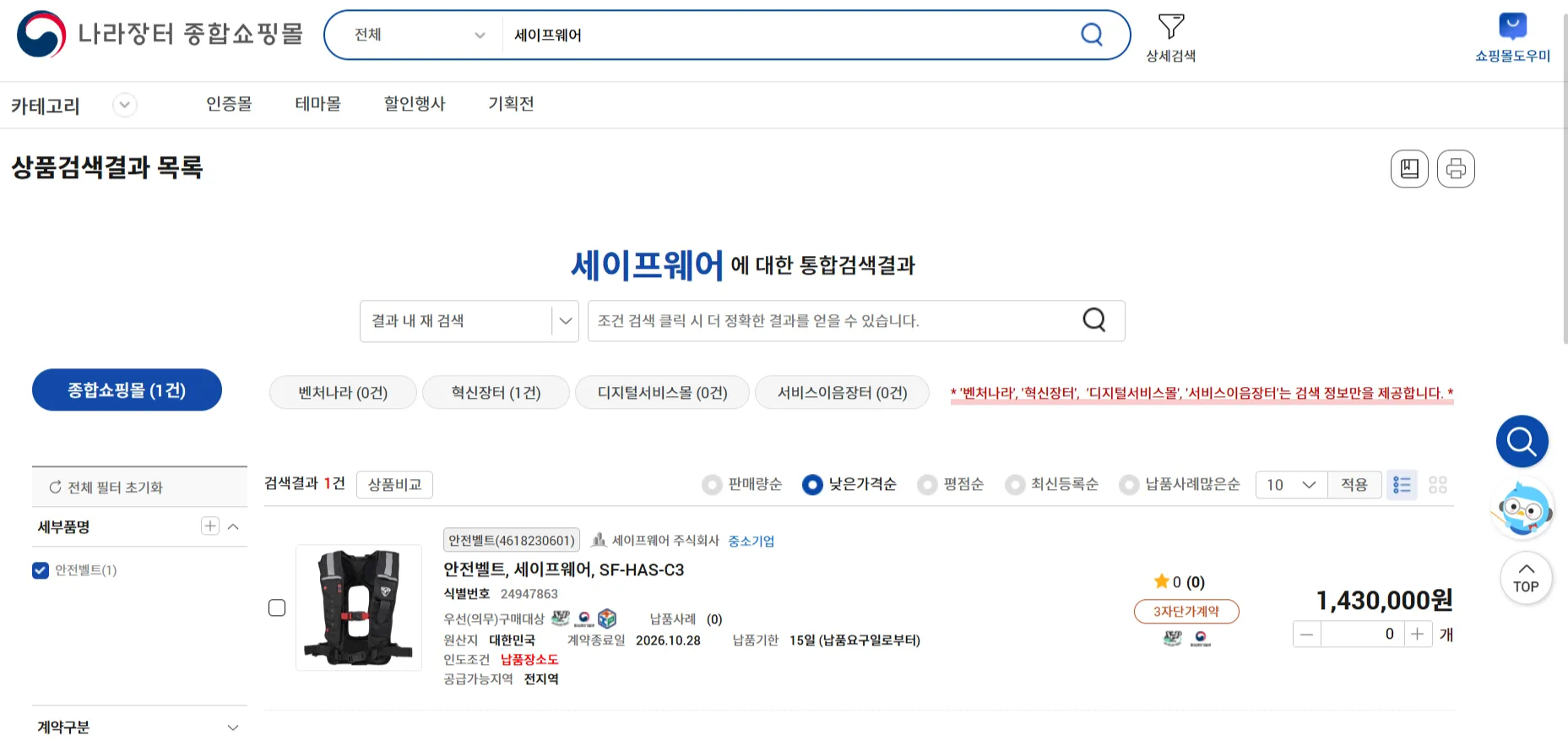Select the 낮은가격순 sort option

(849, 484)
